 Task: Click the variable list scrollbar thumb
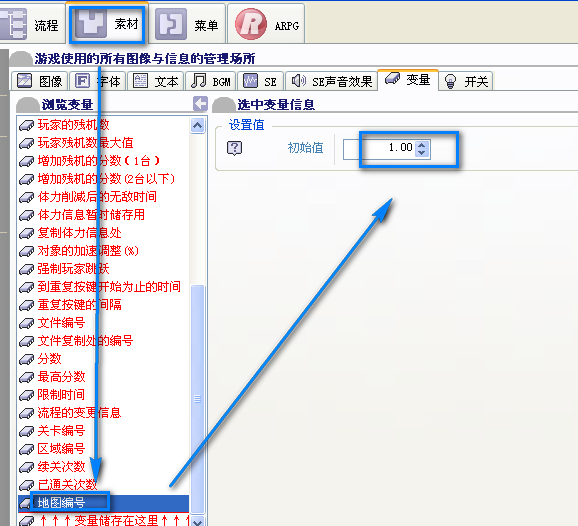(198, 399)
